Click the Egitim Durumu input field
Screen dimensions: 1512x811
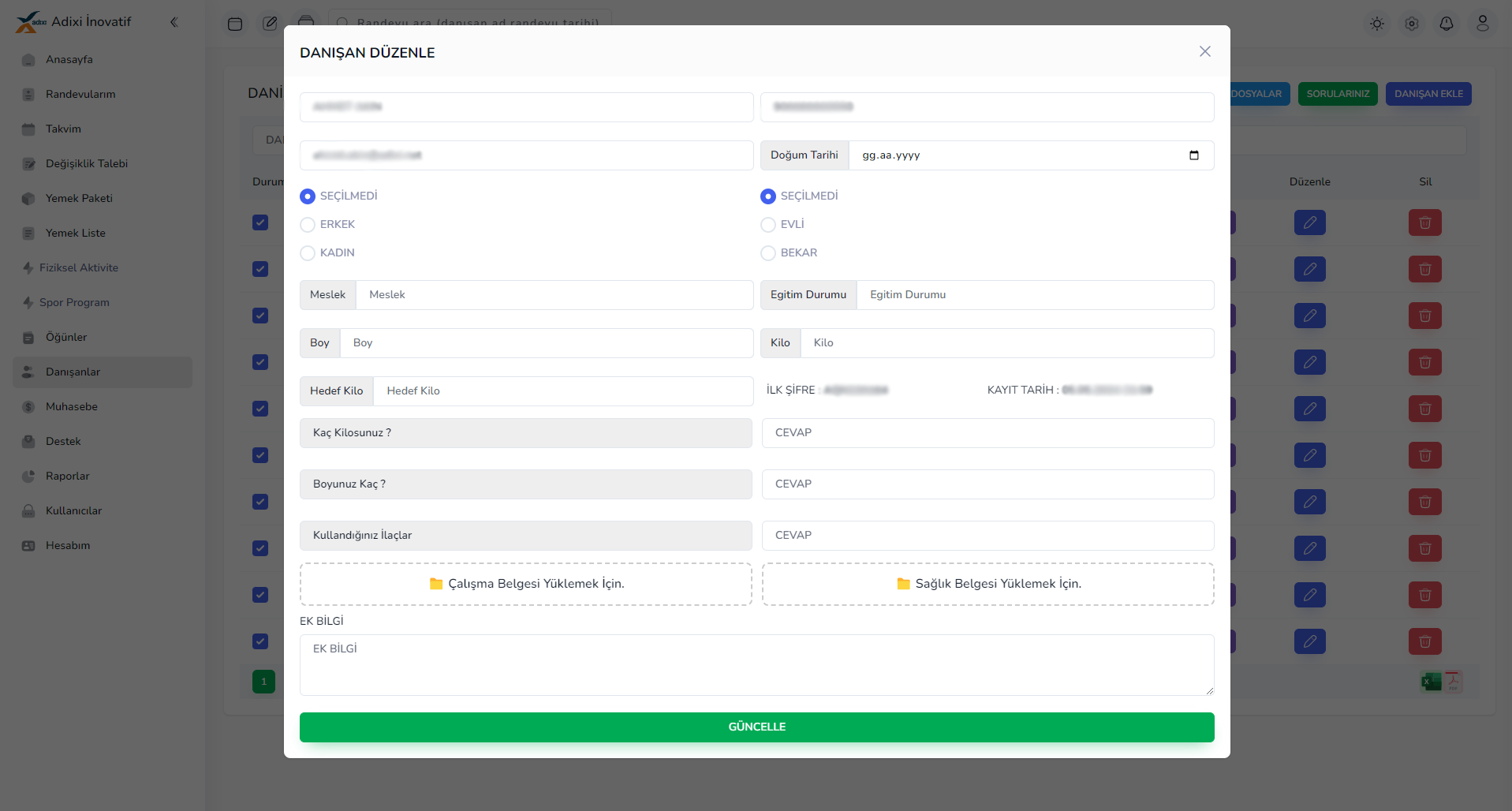click(1035, 295)
